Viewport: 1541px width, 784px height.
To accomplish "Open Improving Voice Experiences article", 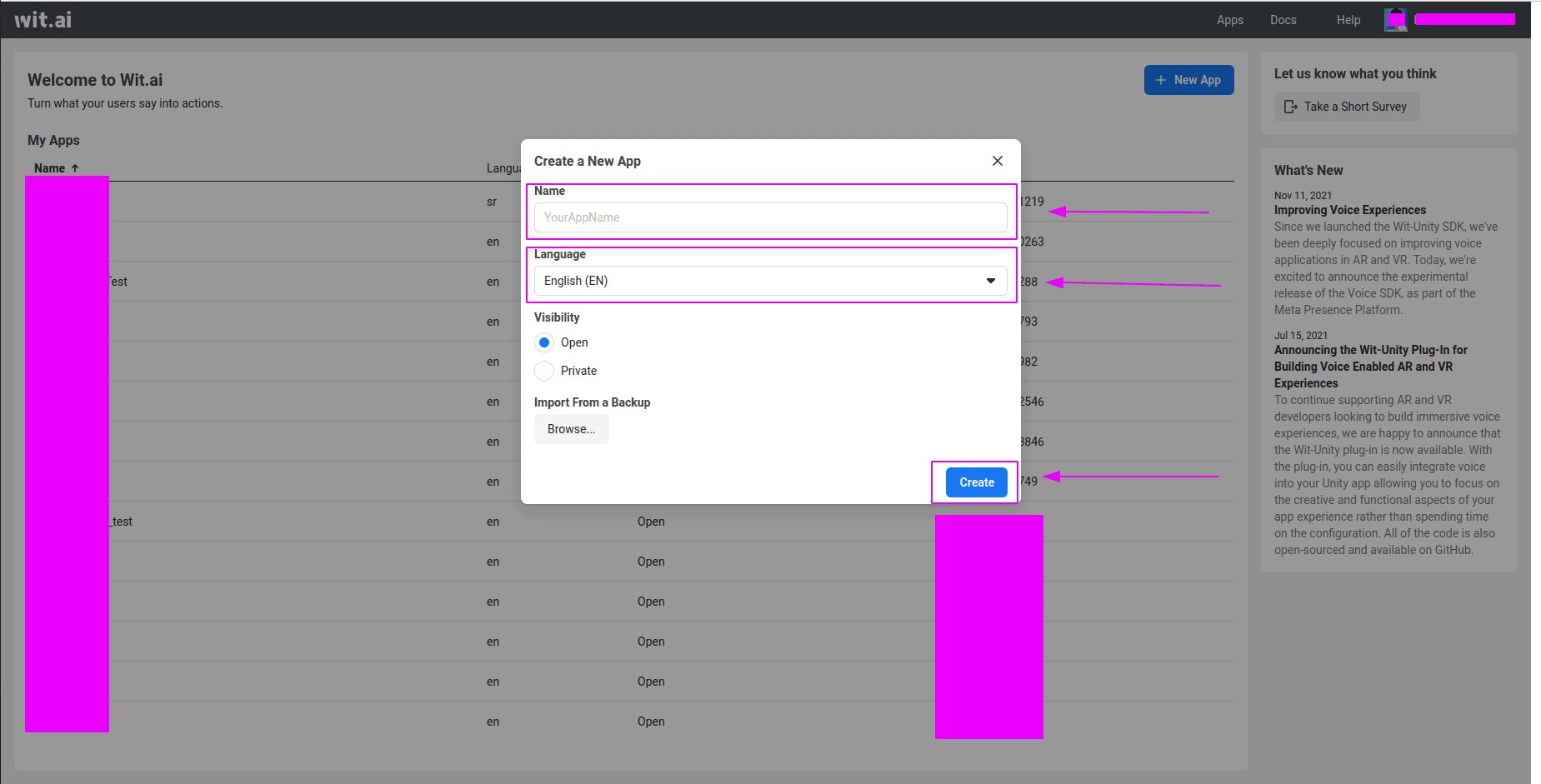I will pyautogui.click(x=1349, y=210).
